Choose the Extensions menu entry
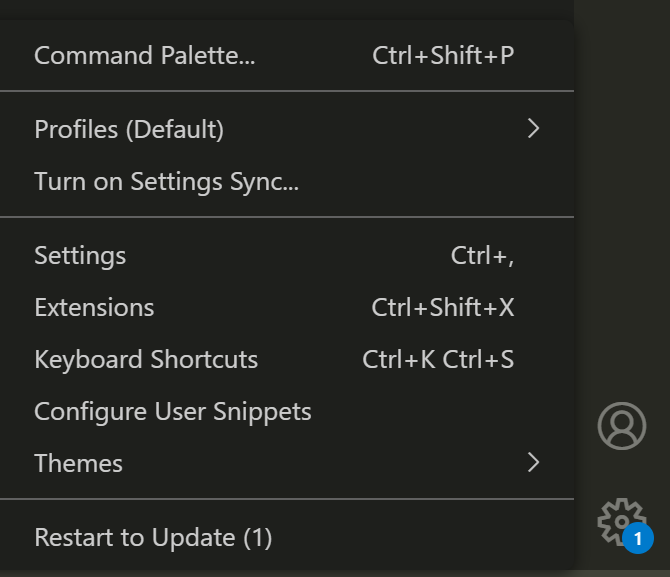The image size is (670, 577). (94, 307)
